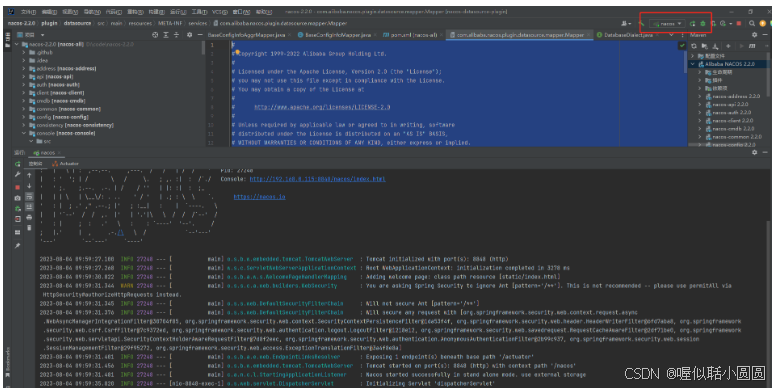This screenshot has height=388, width=774.
Task: Click the 'datasource' breadcrumb
Action: coord(77,23)
